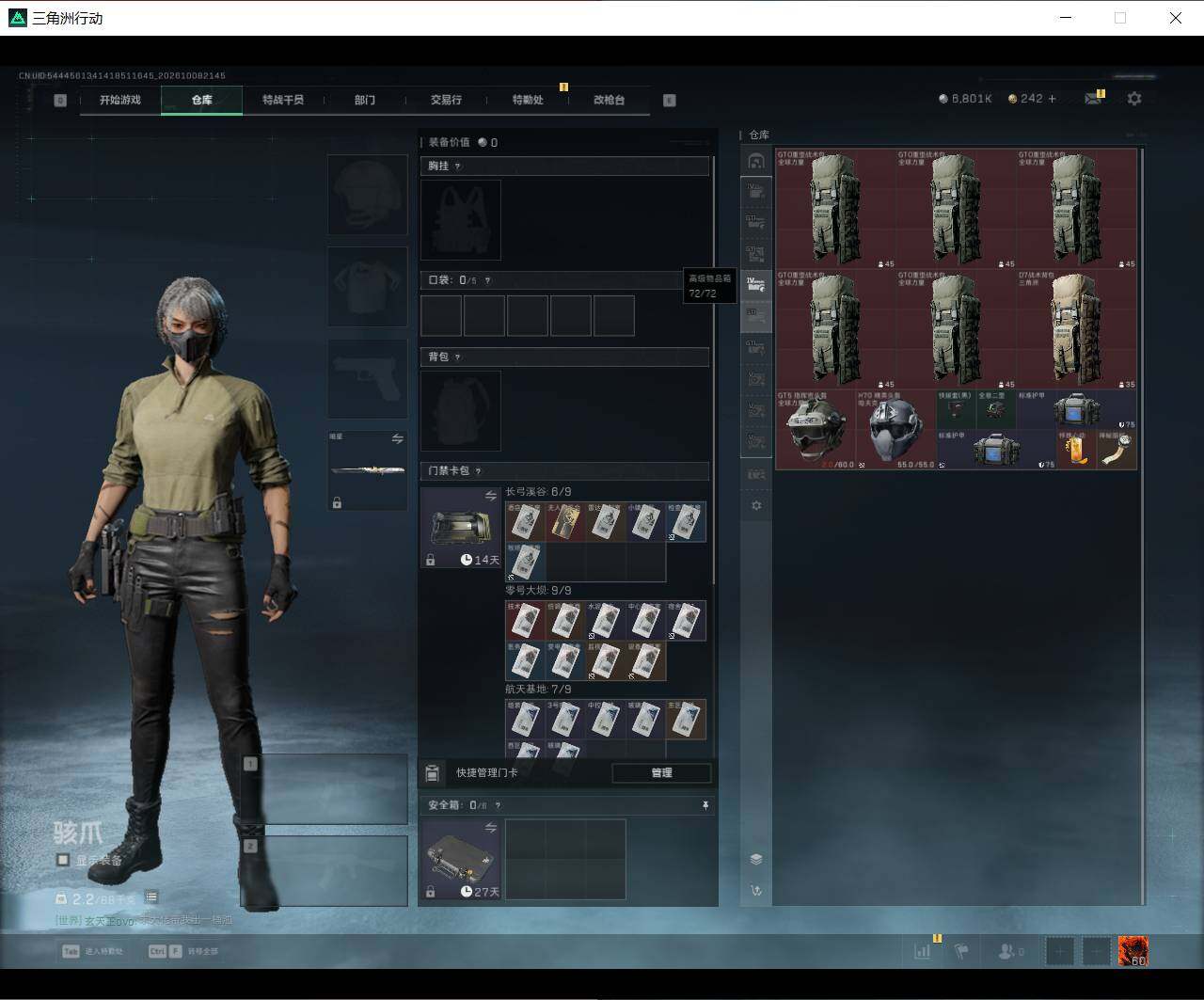The width and height of the screenshot is (1204, 1000).
Task: Open the settings gear in top bar
Action: (1134, 99)
